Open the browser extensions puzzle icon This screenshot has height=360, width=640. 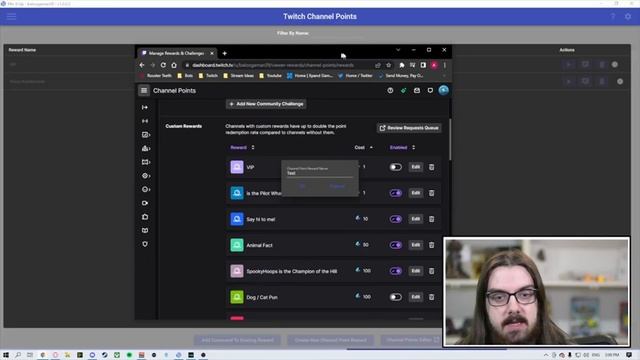[x=402, y=65]
